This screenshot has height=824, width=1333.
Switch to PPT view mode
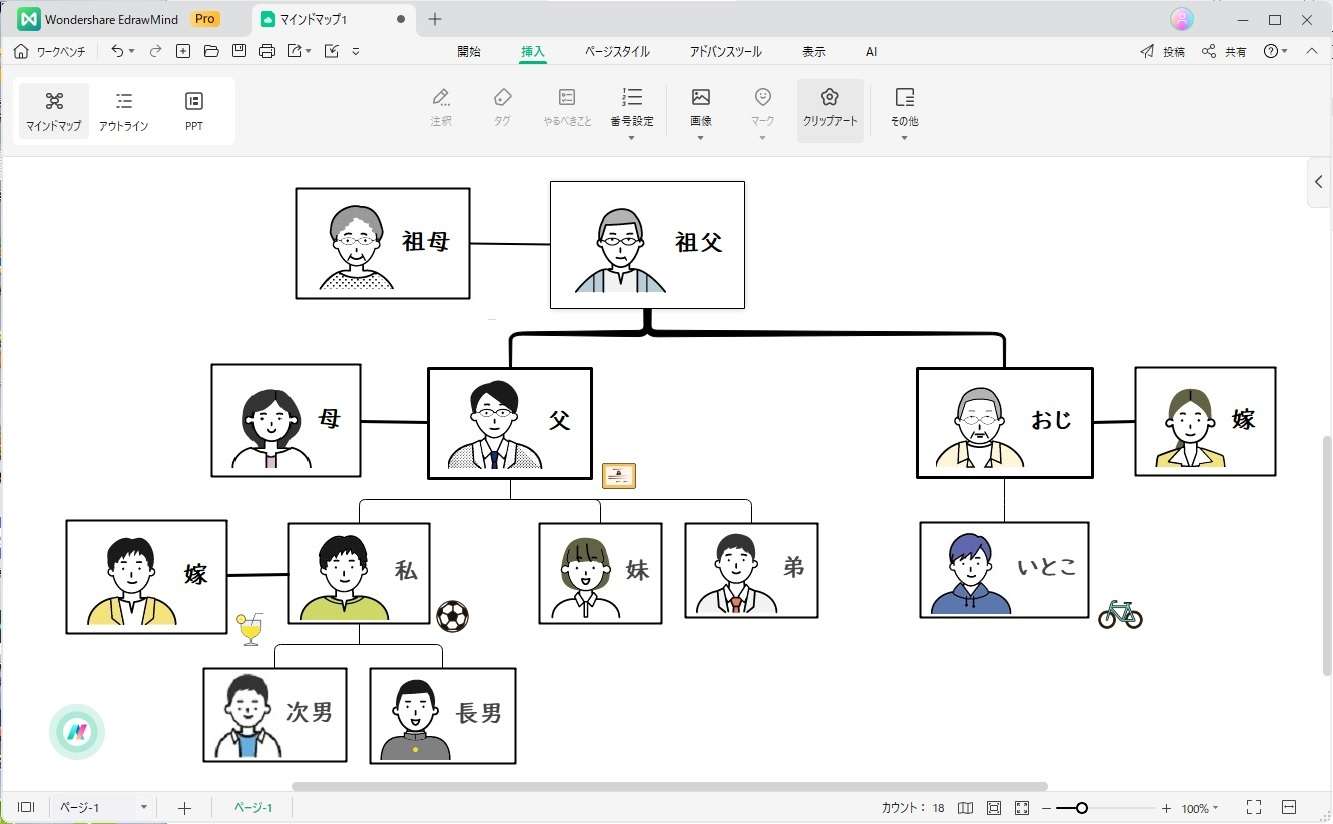coord(194,110)
